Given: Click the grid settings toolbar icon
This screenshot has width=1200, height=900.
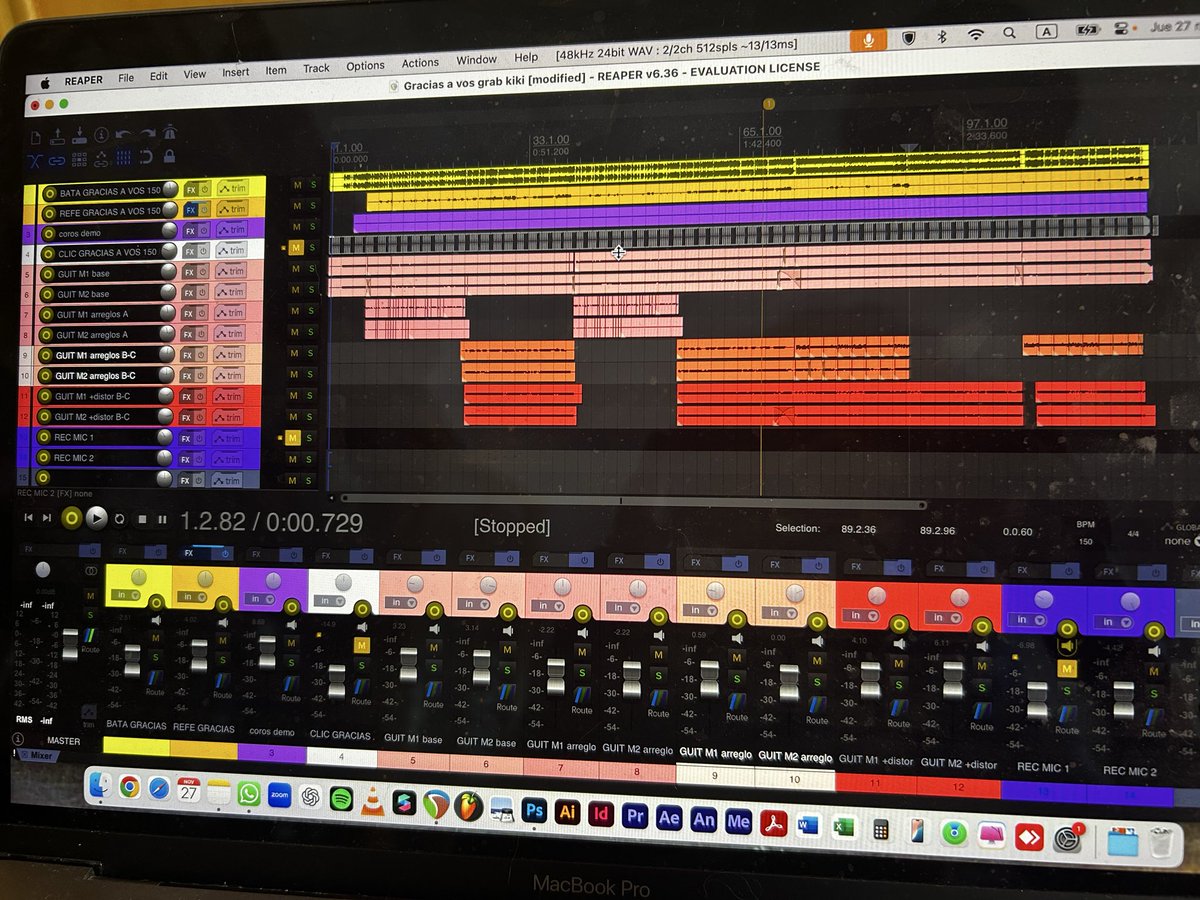Looking at the screenshot, I should [122, 157].
